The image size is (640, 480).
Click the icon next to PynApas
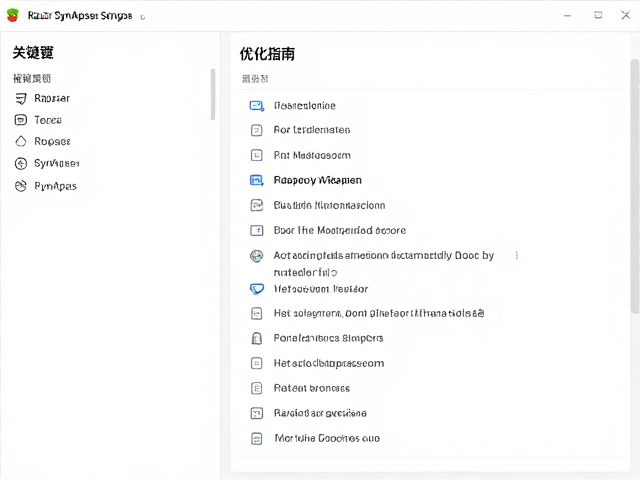(21, 186)
